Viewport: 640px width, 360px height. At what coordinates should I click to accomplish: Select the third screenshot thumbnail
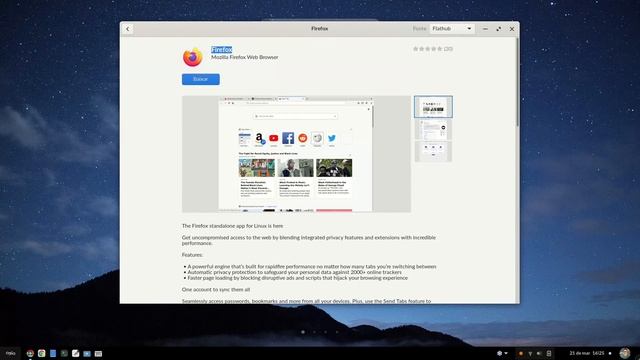tap(433, 151)
